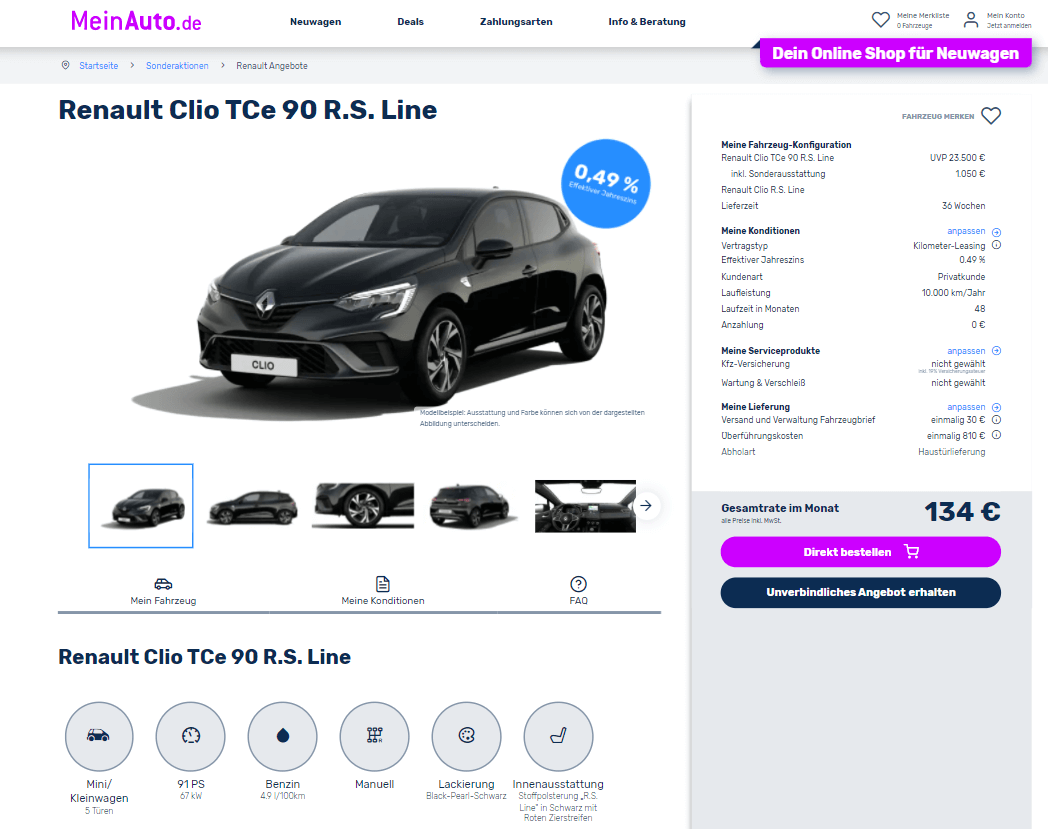
Task: Switch to Mein Fahrzeug tab
Action: [163, 592]
